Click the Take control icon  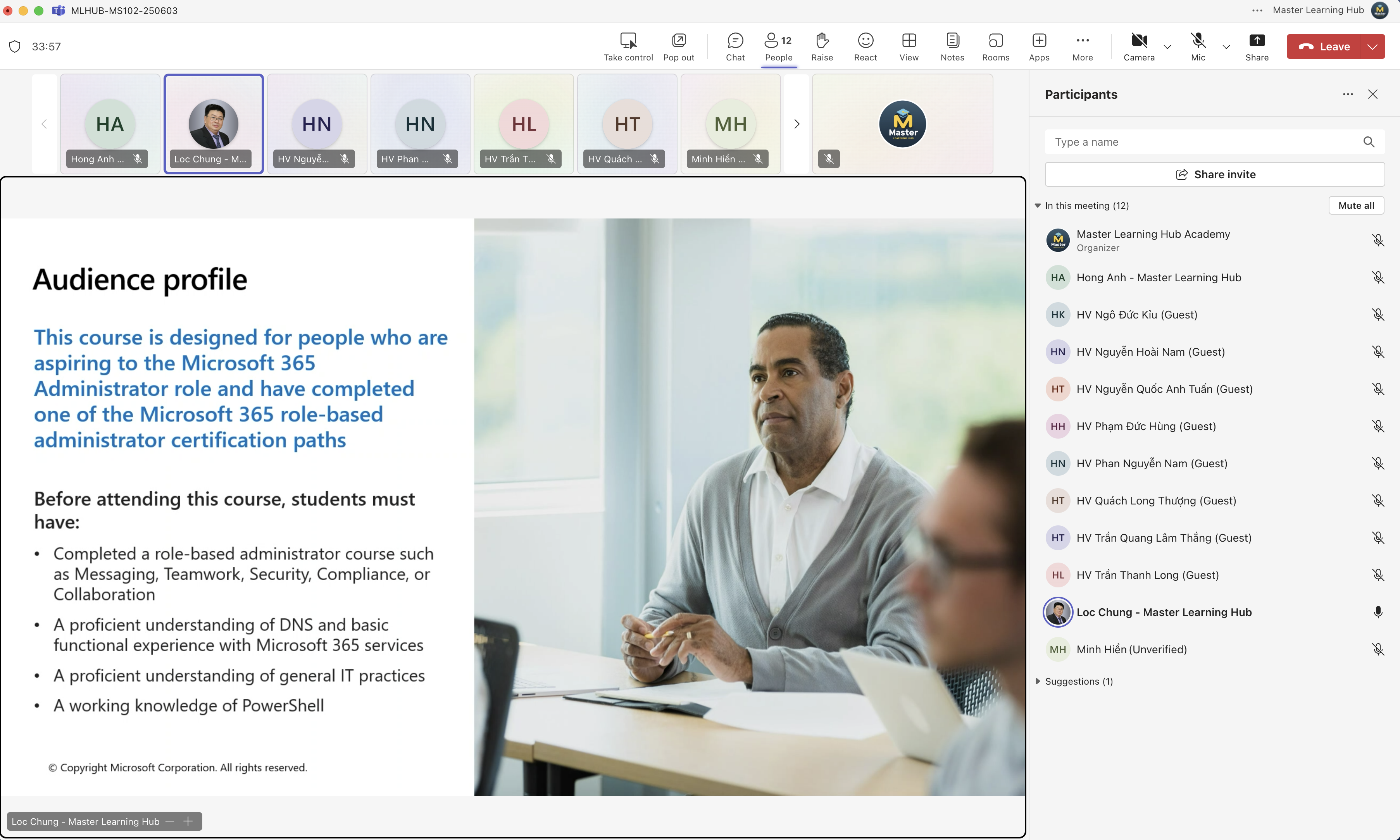[x=628, y=41]
